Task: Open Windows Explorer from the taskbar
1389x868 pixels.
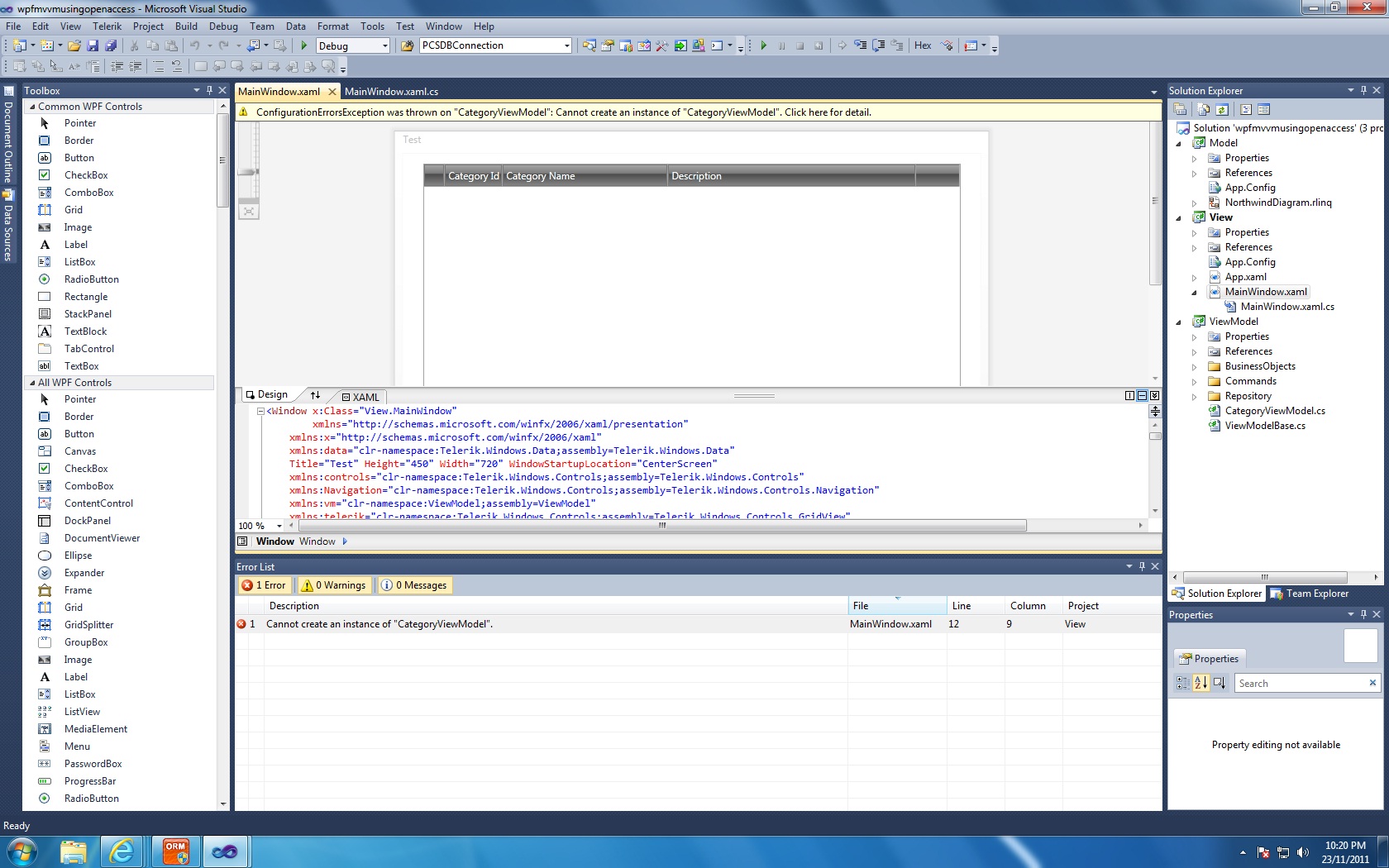Action: tap(74, 851)
